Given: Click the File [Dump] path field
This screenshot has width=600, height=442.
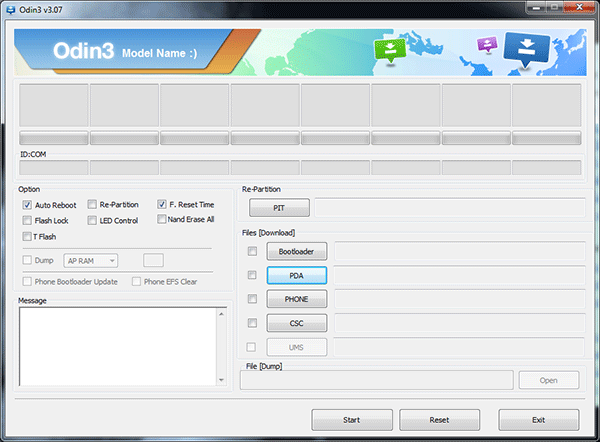Looking at the screenshot, I should click(x=377, y=380).
